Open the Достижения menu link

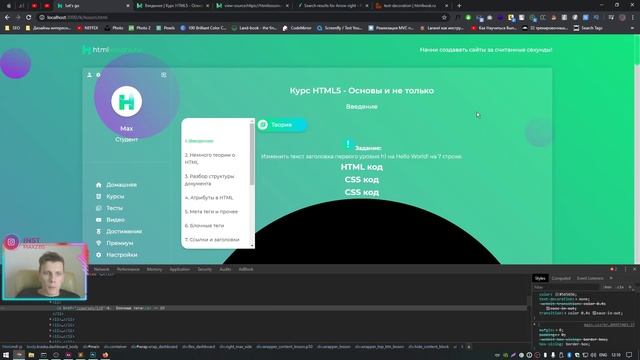tap(124, 231)
